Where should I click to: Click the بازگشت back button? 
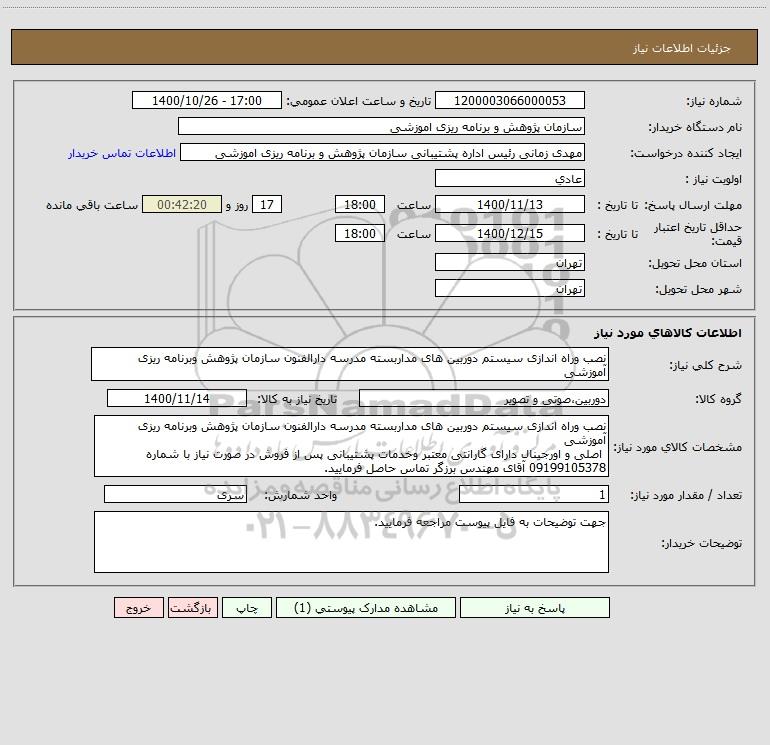[192, 607]
